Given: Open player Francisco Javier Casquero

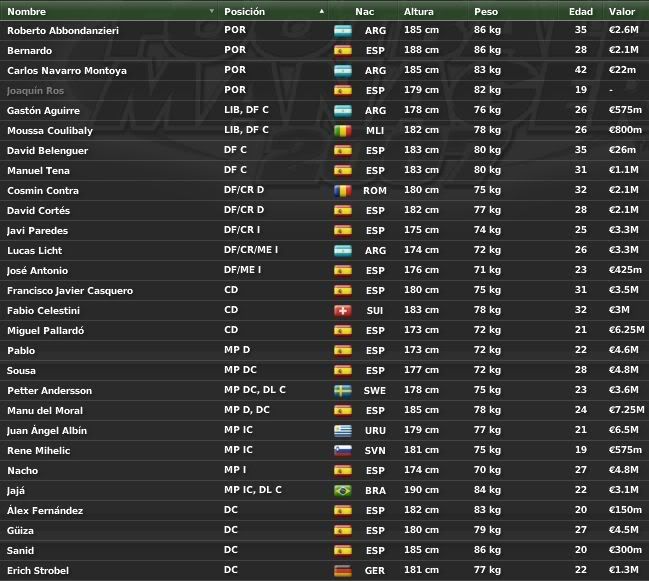Looking at the screenshot, I should pyautogui.click(x=70, y=290).
